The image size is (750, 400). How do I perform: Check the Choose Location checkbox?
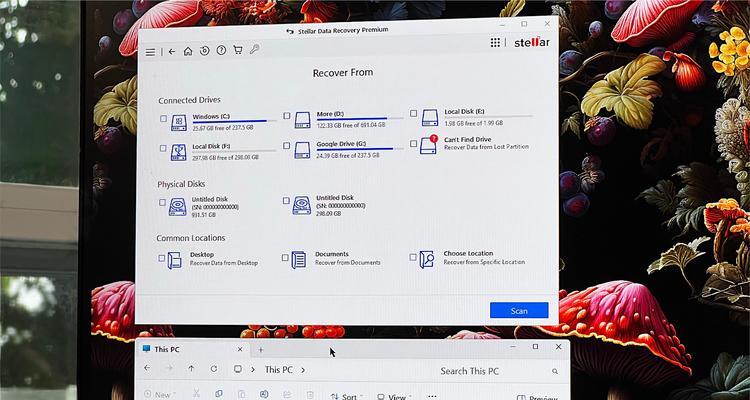tap(413, 257)
